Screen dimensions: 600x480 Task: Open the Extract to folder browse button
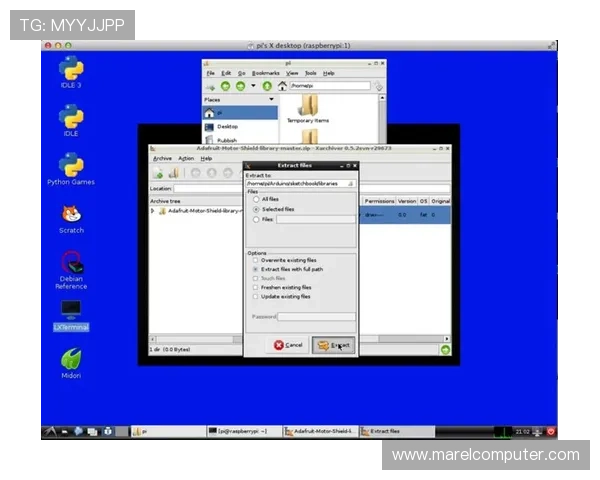[x=350, y=184]
